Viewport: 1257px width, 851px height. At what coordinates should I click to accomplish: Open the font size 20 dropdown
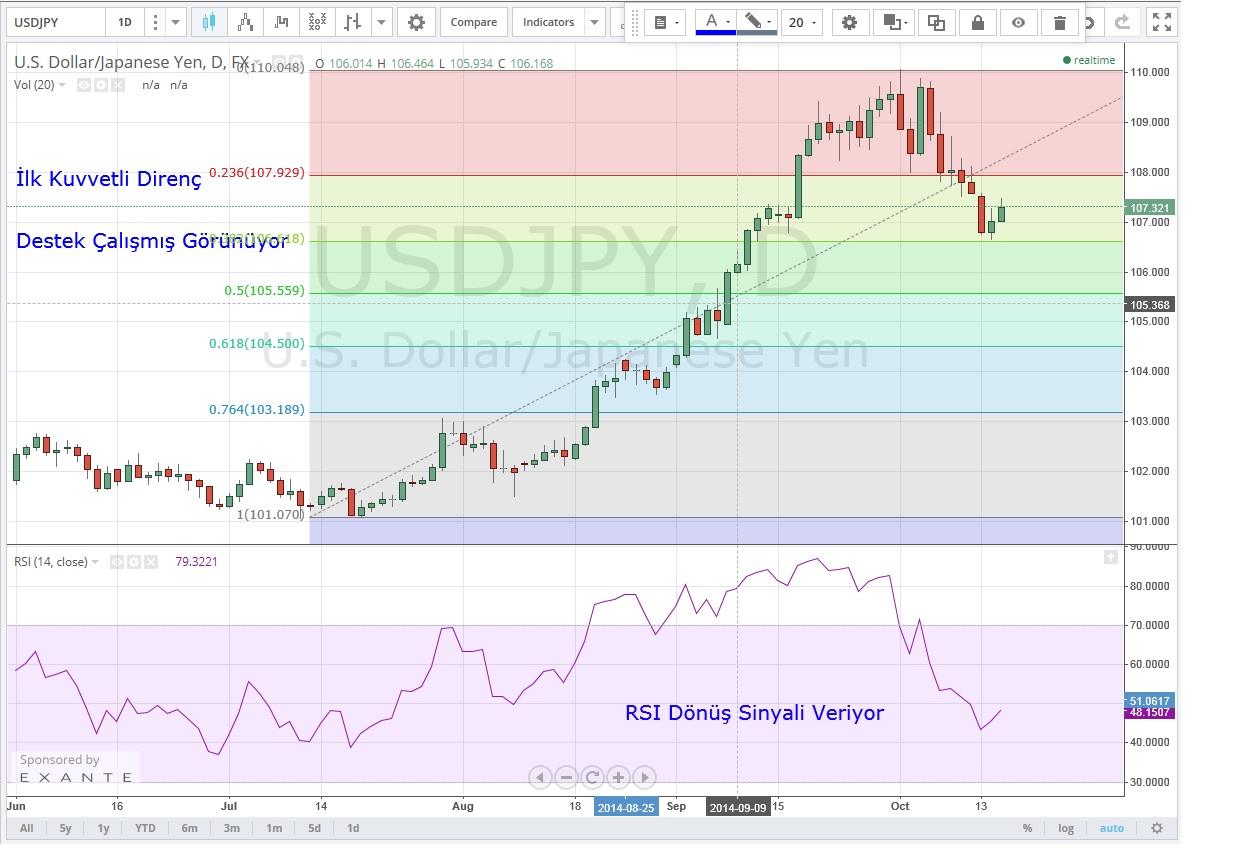click(801, 23)
